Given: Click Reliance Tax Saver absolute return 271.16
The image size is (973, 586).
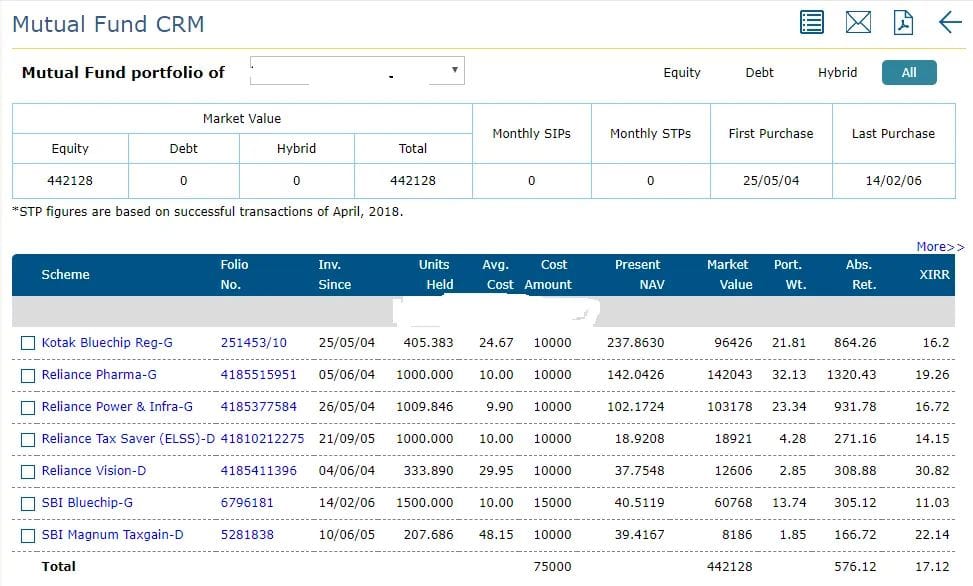Looking at the screenshot, I should 855,439.
